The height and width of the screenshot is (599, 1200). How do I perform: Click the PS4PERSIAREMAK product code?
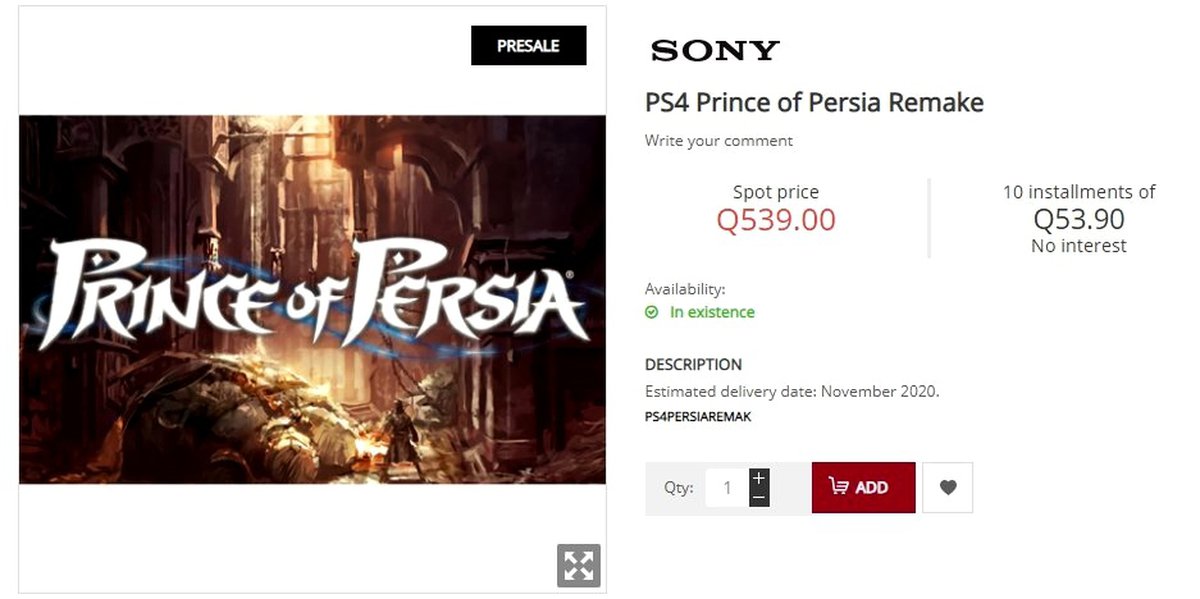point(698,417)
